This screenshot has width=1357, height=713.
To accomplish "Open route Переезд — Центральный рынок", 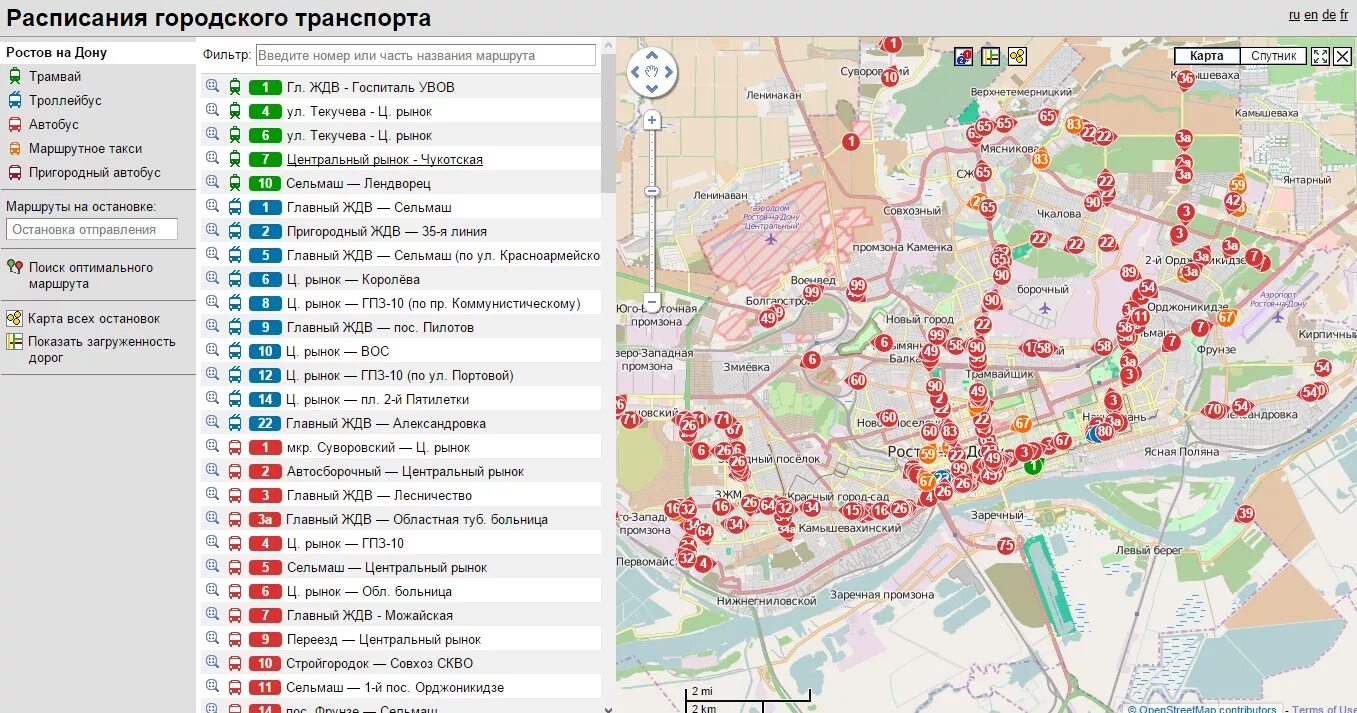I will coord(384,639).
